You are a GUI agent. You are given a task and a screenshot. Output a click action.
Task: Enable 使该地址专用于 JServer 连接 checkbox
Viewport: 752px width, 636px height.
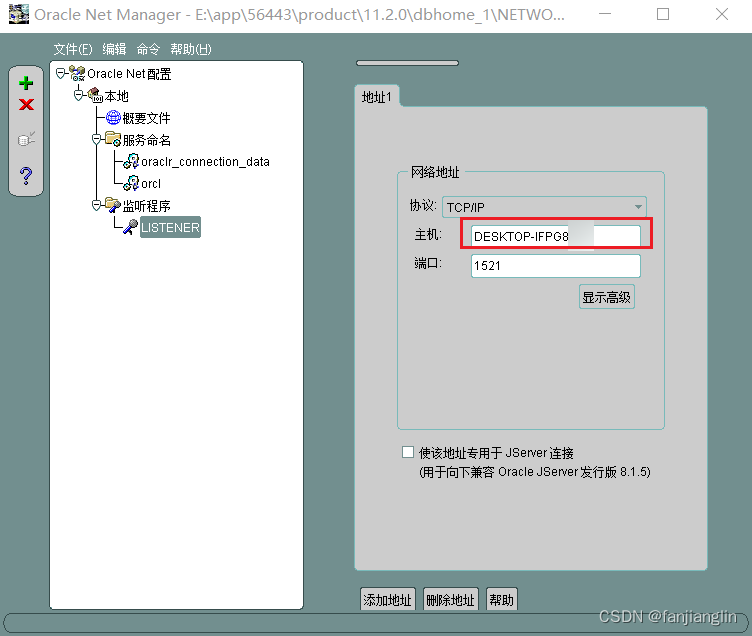(x=408, y=452)
